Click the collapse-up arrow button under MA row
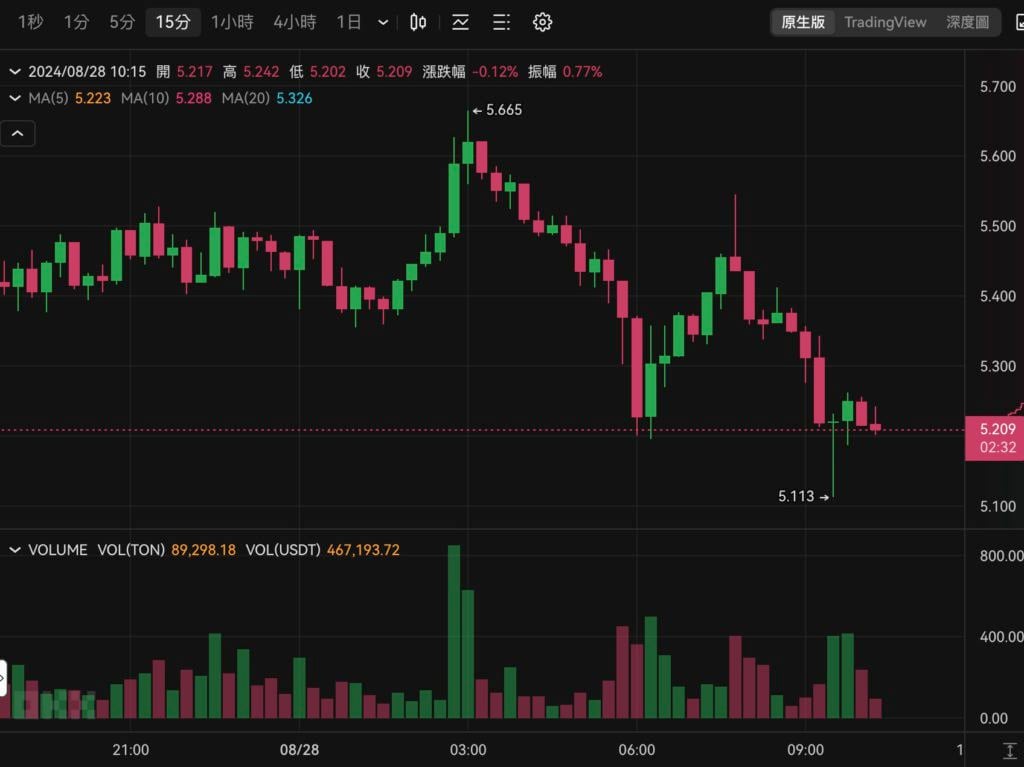 point(18,133)
